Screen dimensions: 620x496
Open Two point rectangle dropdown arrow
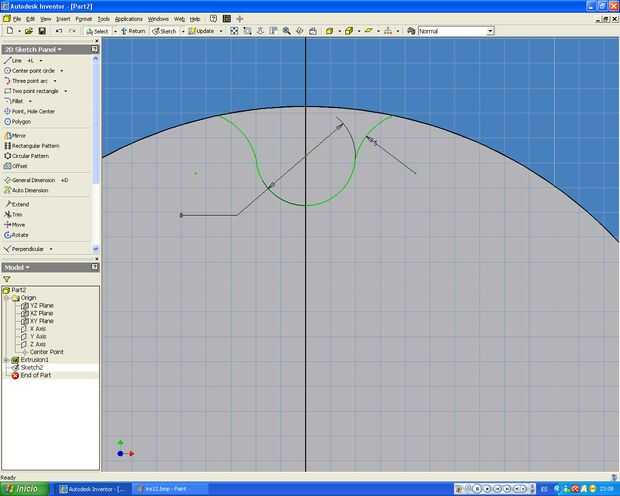(66, 91)
